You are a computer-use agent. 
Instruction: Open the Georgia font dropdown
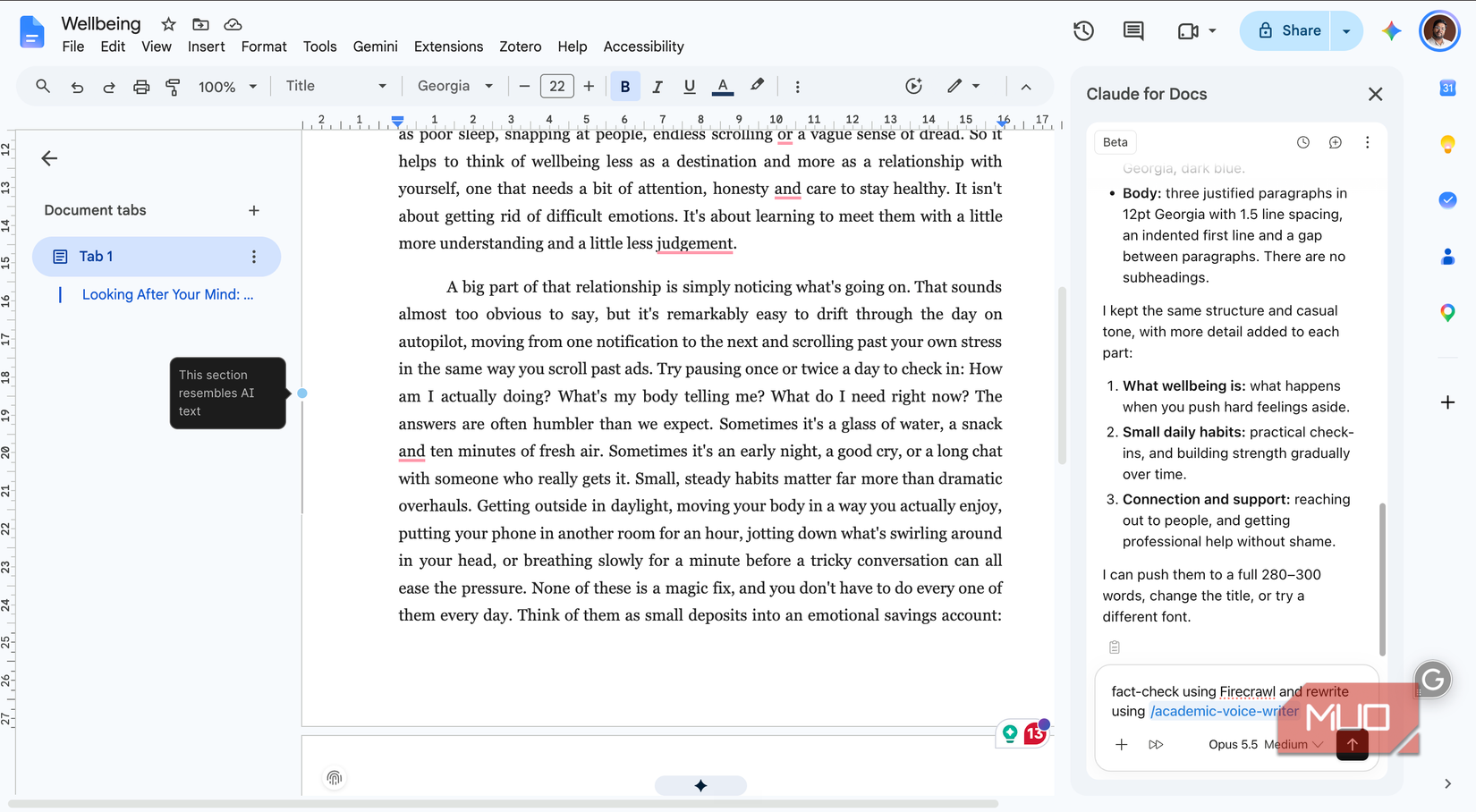click(454, 86)
